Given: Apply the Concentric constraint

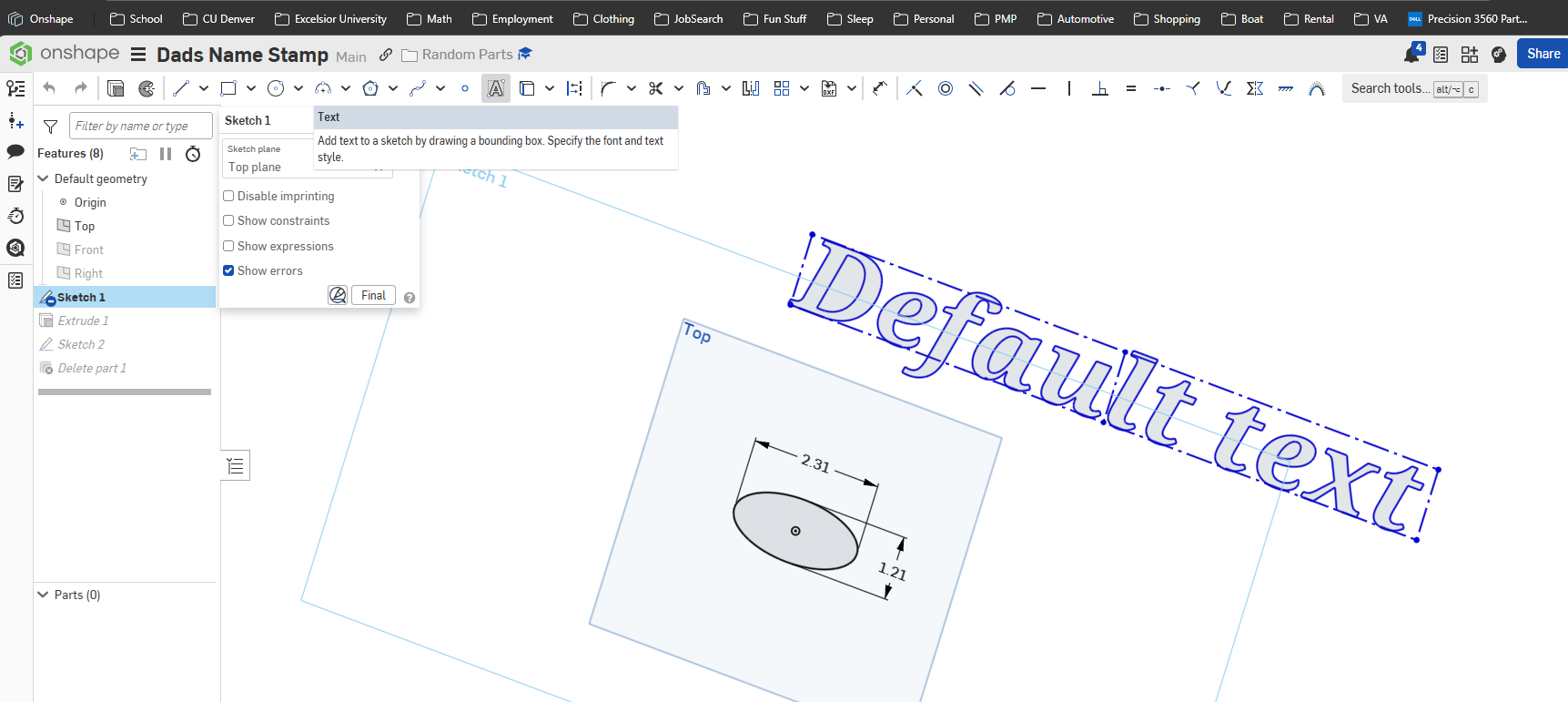Looking at the screenshot, I should tap(946, 88).
